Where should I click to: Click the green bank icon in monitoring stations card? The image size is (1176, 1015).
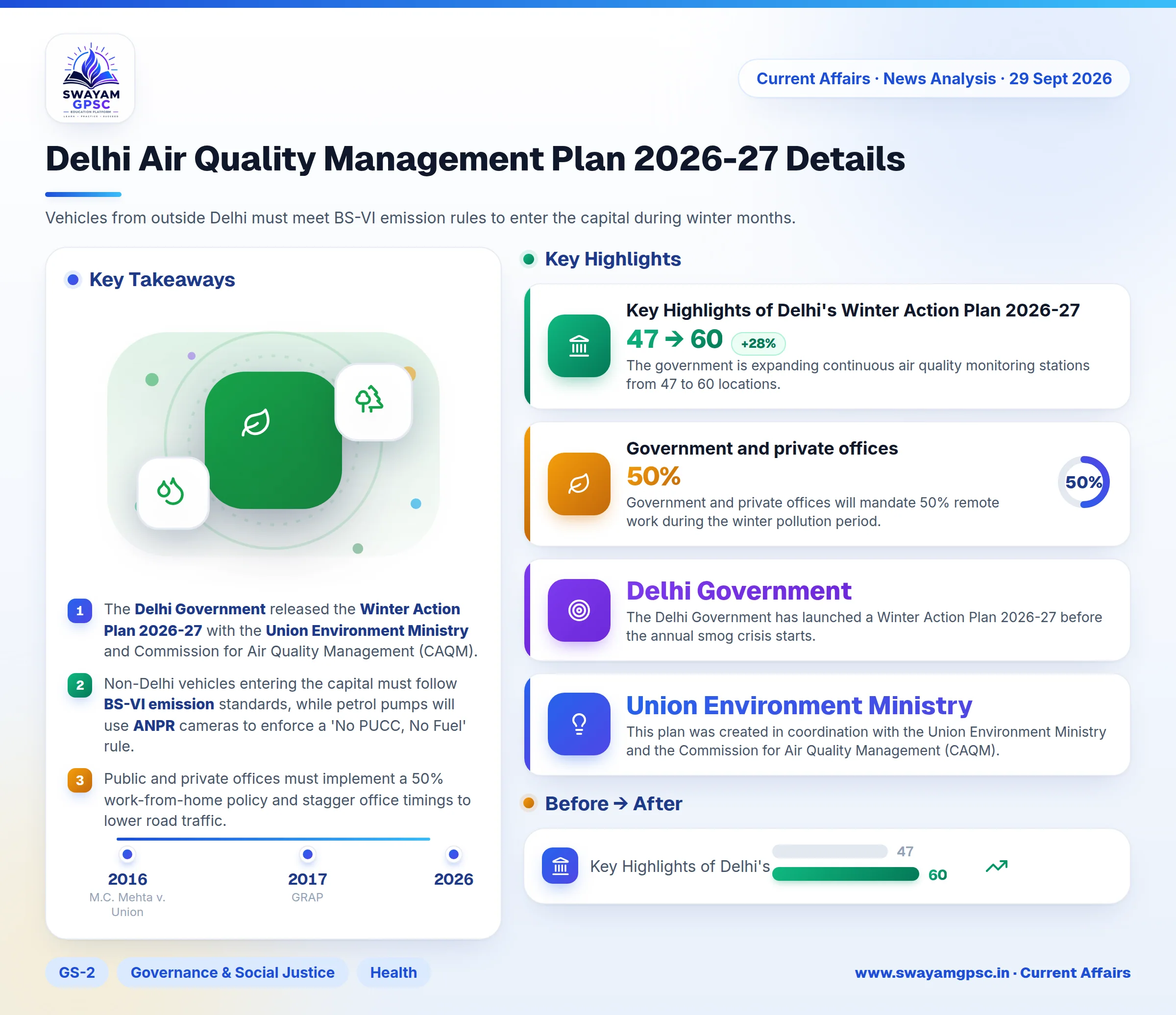coord(579,345)
